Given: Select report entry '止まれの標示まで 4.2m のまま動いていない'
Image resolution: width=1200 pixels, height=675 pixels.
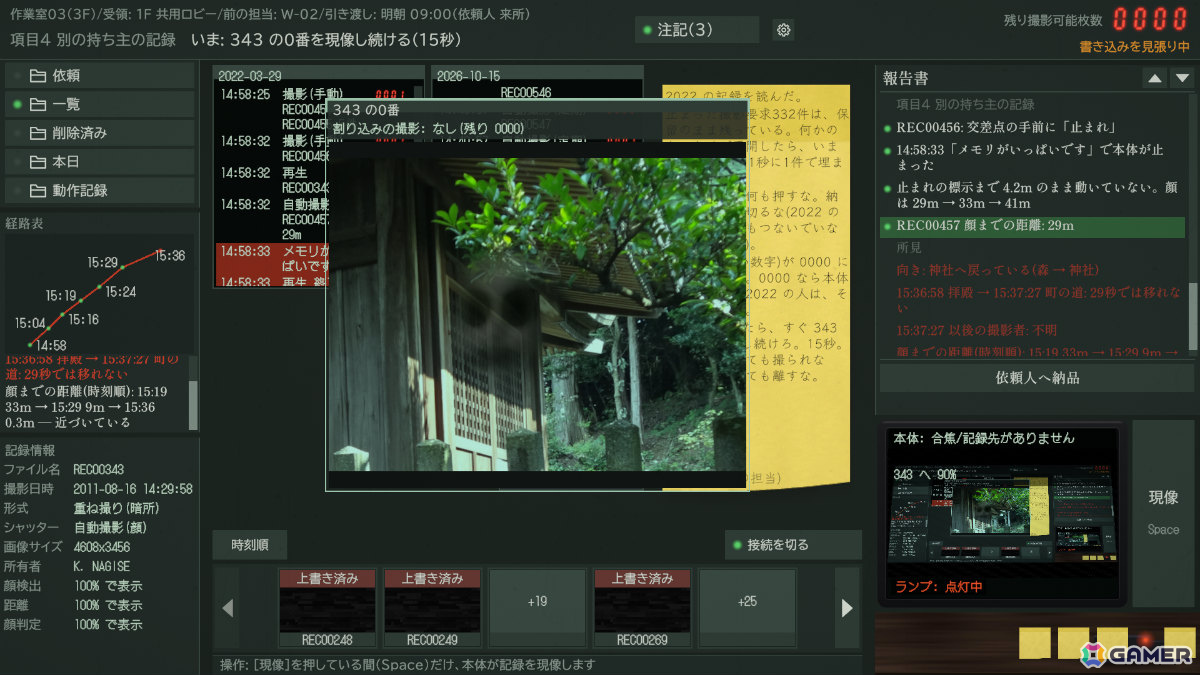Looking at the screenshot, I should (x=1033, y=195).
